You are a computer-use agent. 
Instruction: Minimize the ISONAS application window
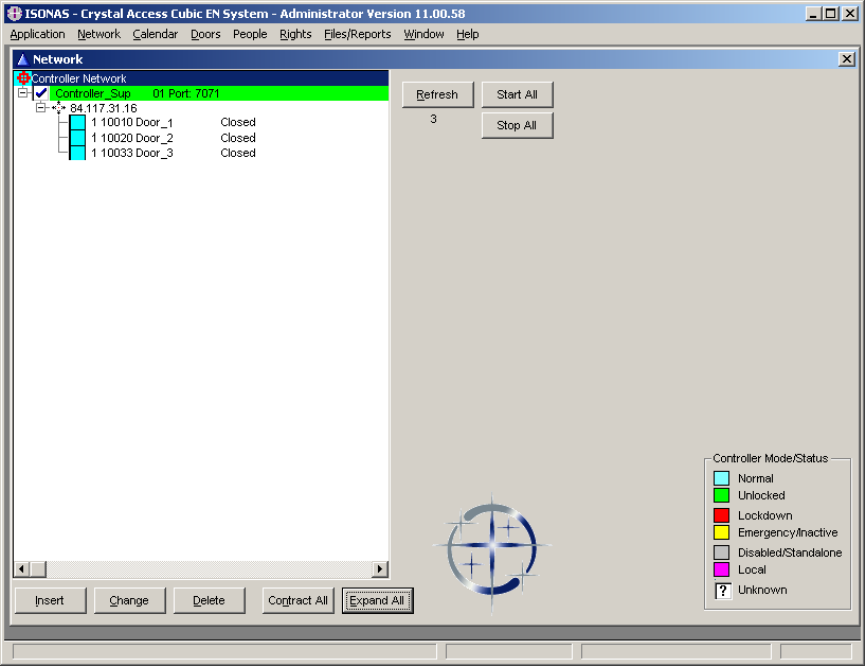[x=813, y=13]
